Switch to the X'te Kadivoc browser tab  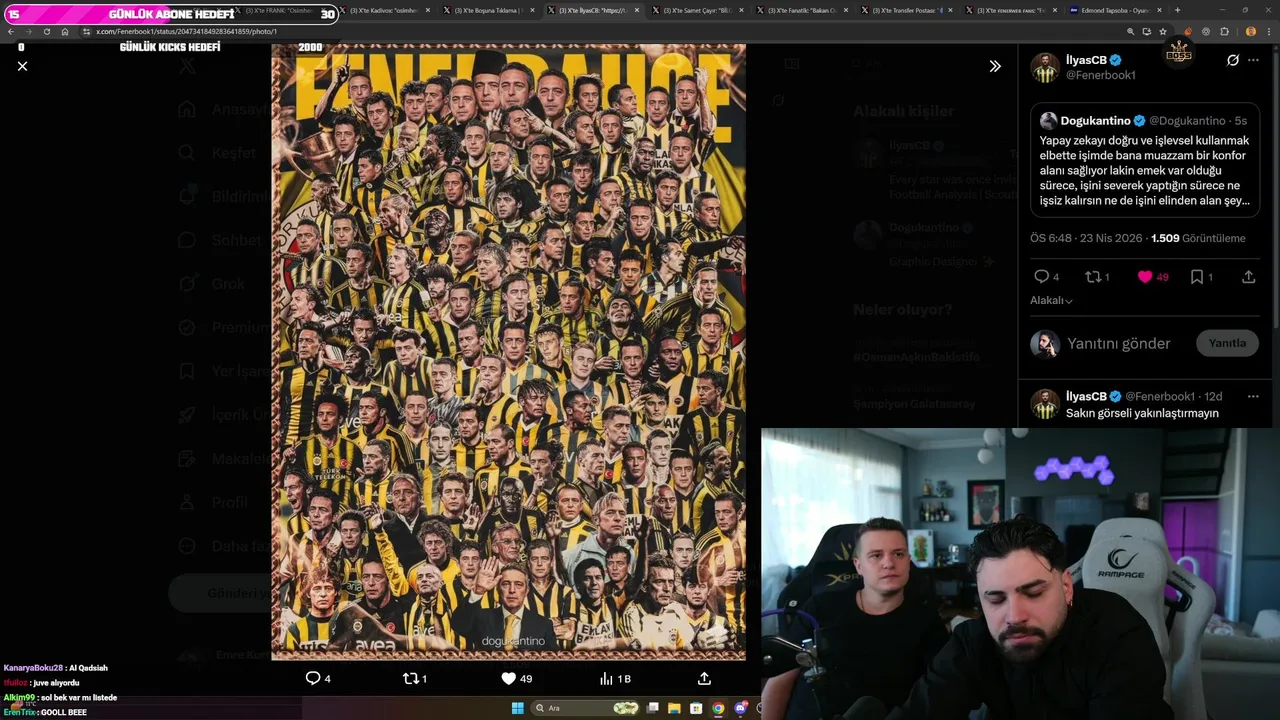point(386,10)
